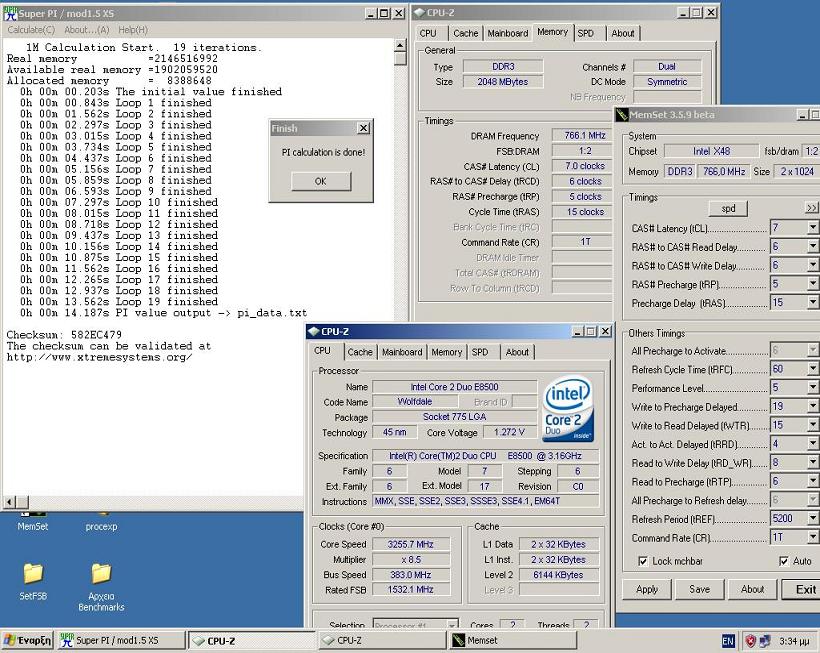
Task: Open the Refresh Period (tREF) dropdown
Action: pyautogui.click(x=813, y=518)
